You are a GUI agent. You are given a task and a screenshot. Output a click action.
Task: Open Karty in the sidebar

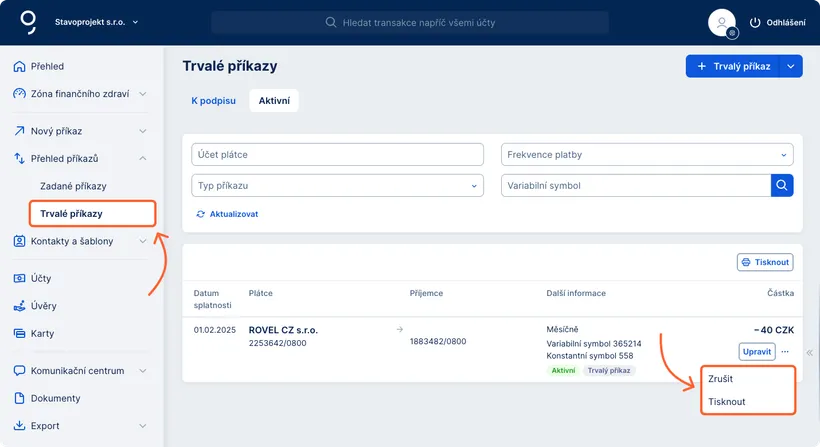coord(42,333)
